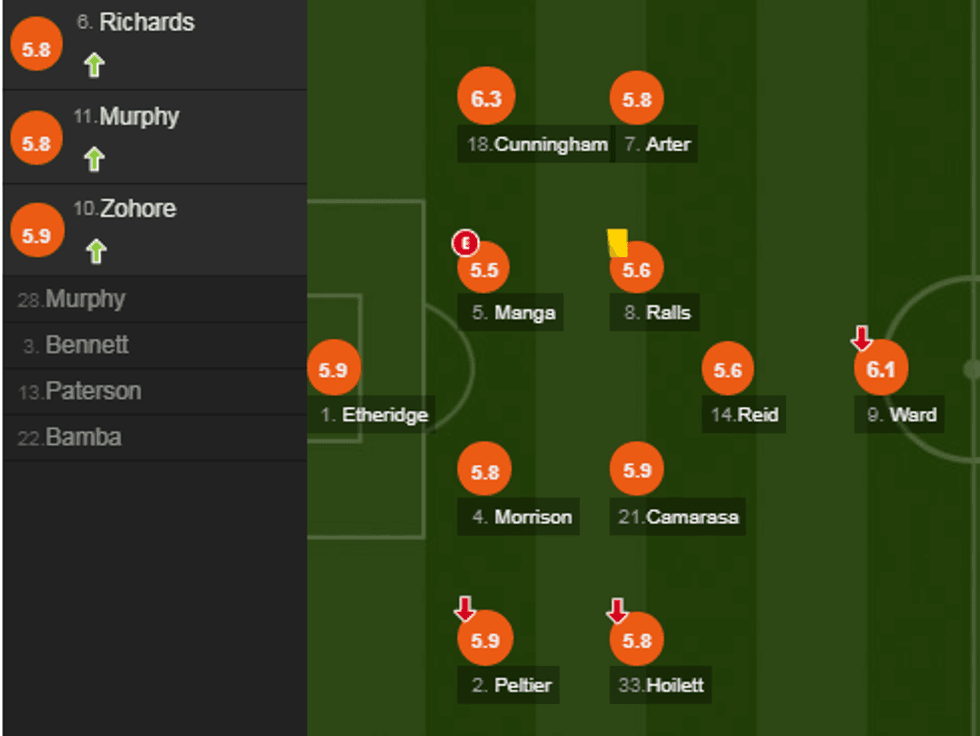
Task: Click green arrow under 11. Murphy
Action: coord(94,159)
